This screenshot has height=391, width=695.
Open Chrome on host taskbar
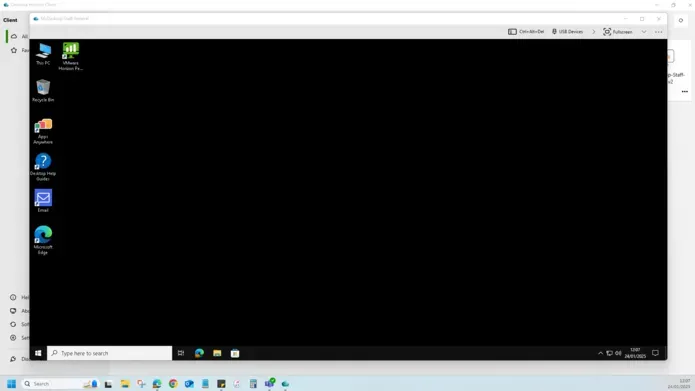pyautogui.click(x=173, y=384)
